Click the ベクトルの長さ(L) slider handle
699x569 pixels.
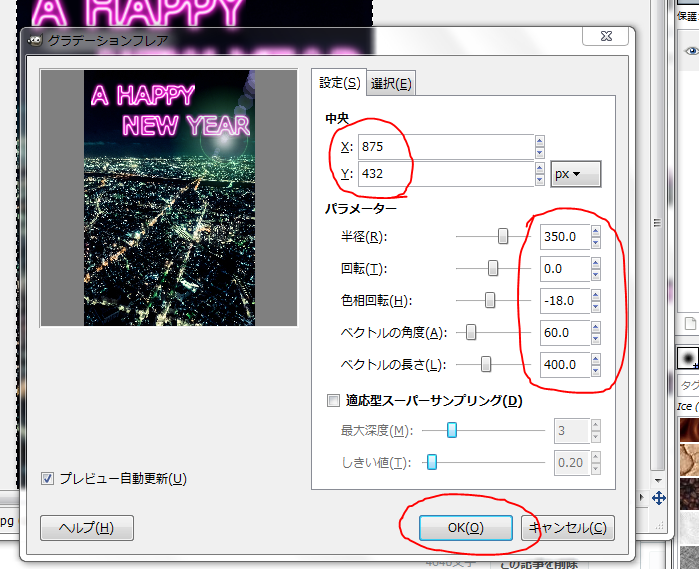coord(486,364)
